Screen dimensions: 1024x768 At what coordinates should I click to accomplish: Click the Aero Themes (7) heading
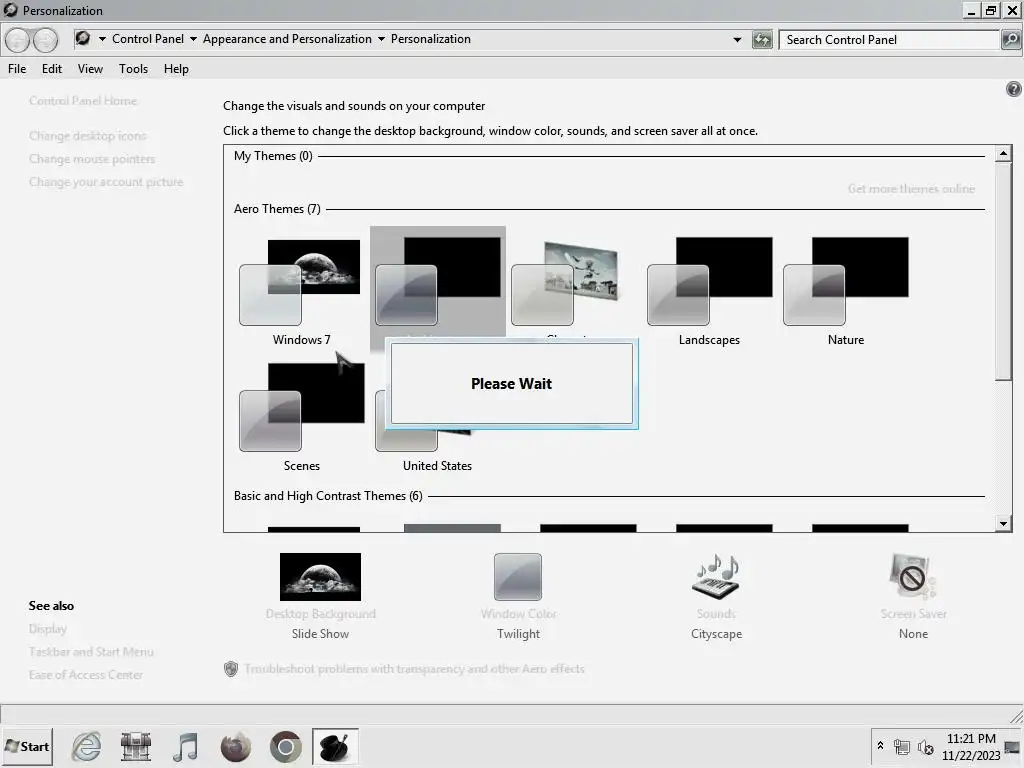click(277, 209)
